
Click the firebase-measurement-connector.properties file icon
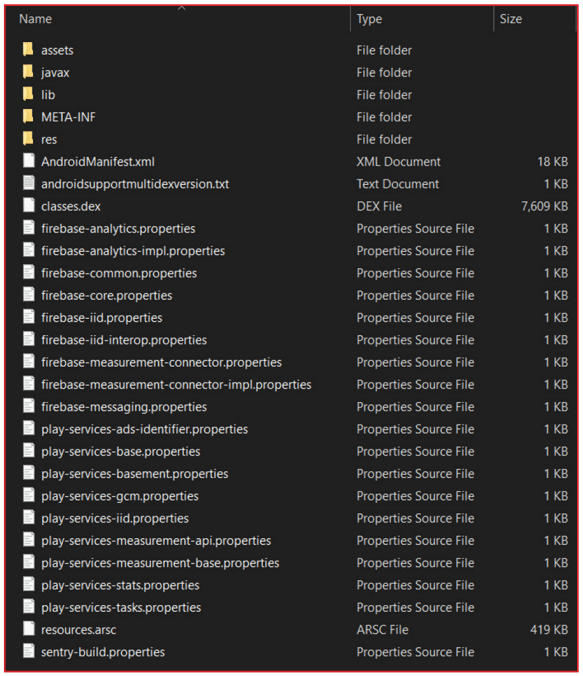[x=28, y=361]
